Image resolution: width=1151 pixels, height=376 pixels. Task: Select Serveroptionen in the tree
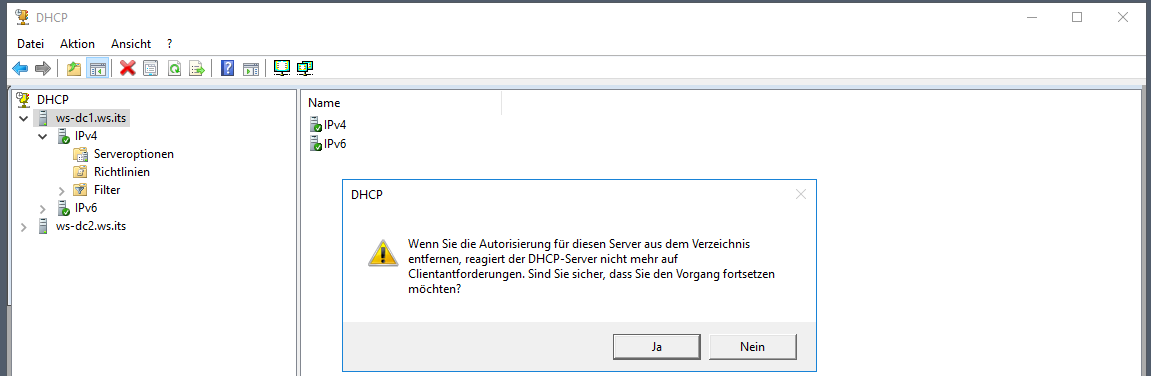[x=134, y=154]
